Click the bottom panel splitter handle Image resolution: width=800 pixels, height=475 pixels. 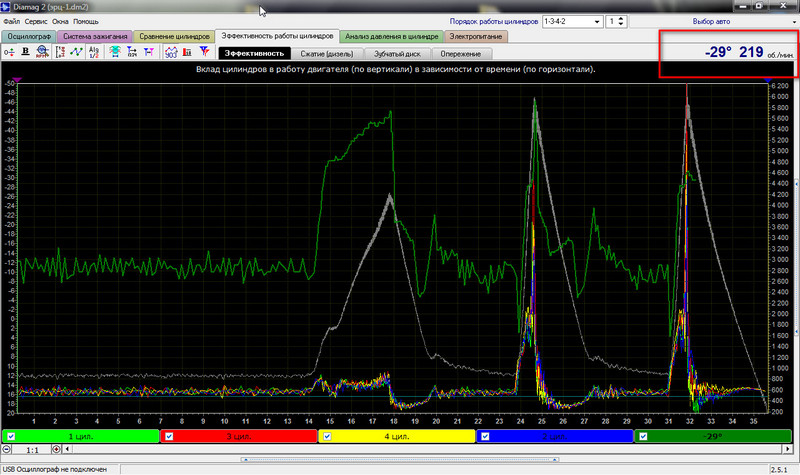pos(399,459)
